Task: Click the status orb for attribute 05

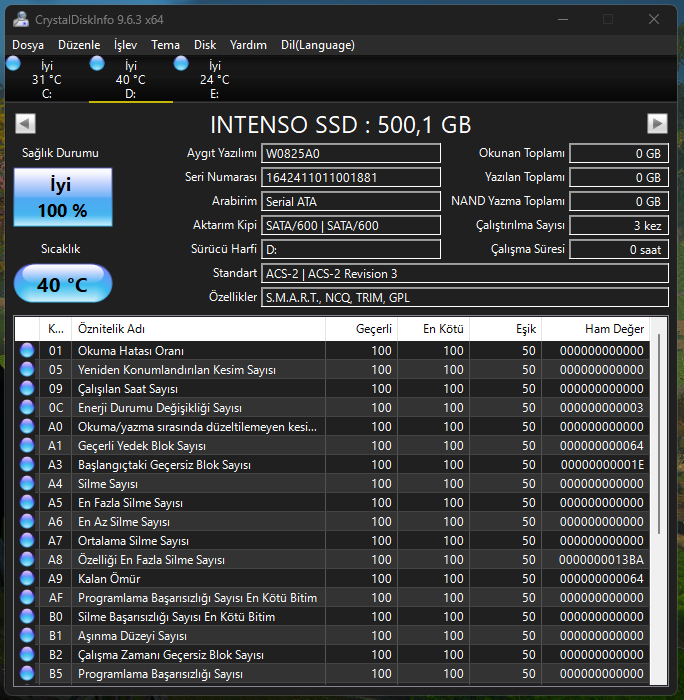Action: pyautogui.click(x=27, y=370)
